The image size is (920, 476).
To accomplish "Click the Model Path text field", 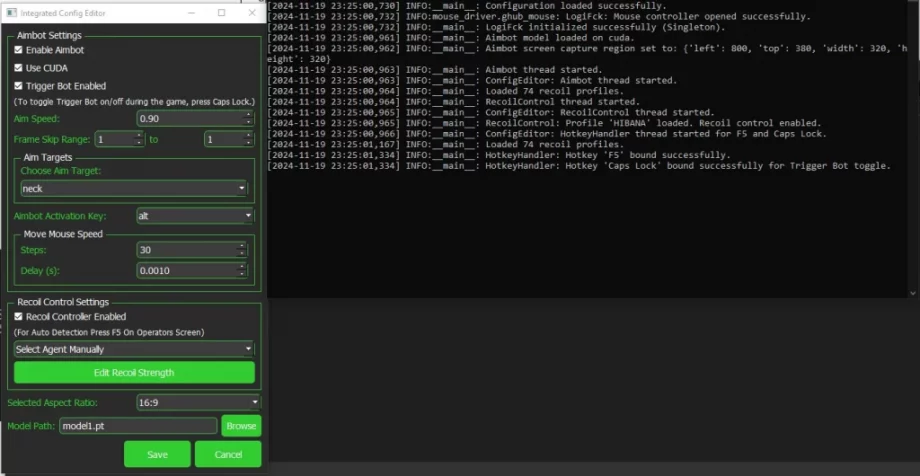I will coord(138,426).
